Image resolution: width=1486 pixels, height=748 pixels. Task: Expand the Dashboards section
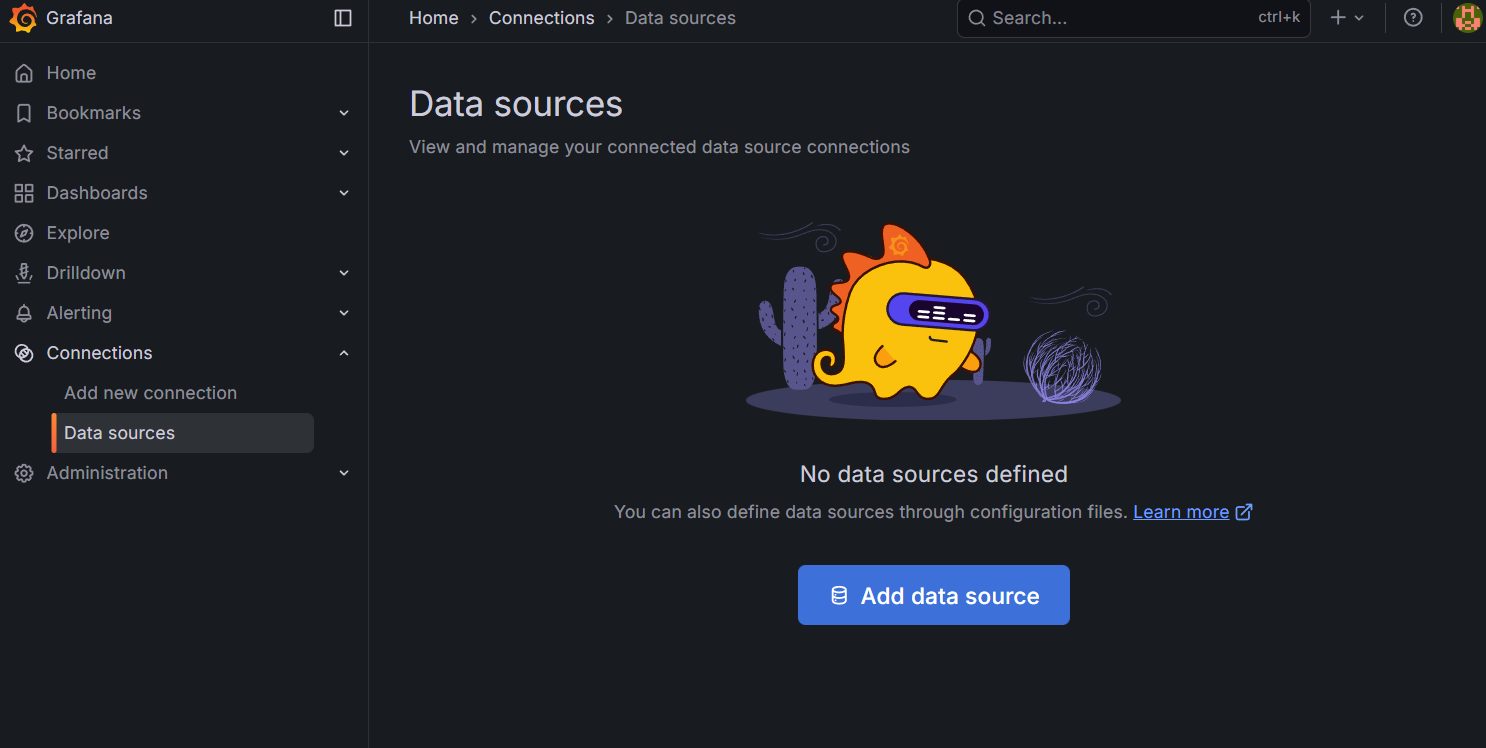click(344, 192)
